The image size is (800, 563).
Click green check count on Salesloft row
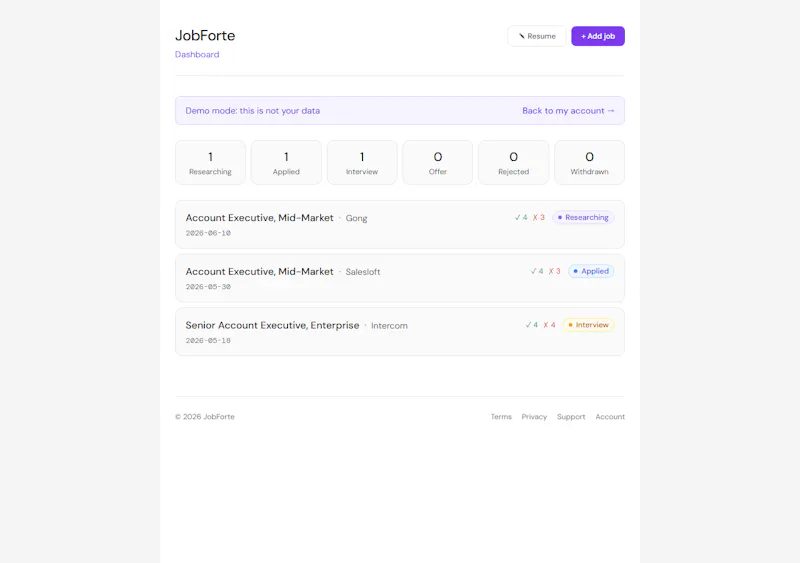(537, 271)
